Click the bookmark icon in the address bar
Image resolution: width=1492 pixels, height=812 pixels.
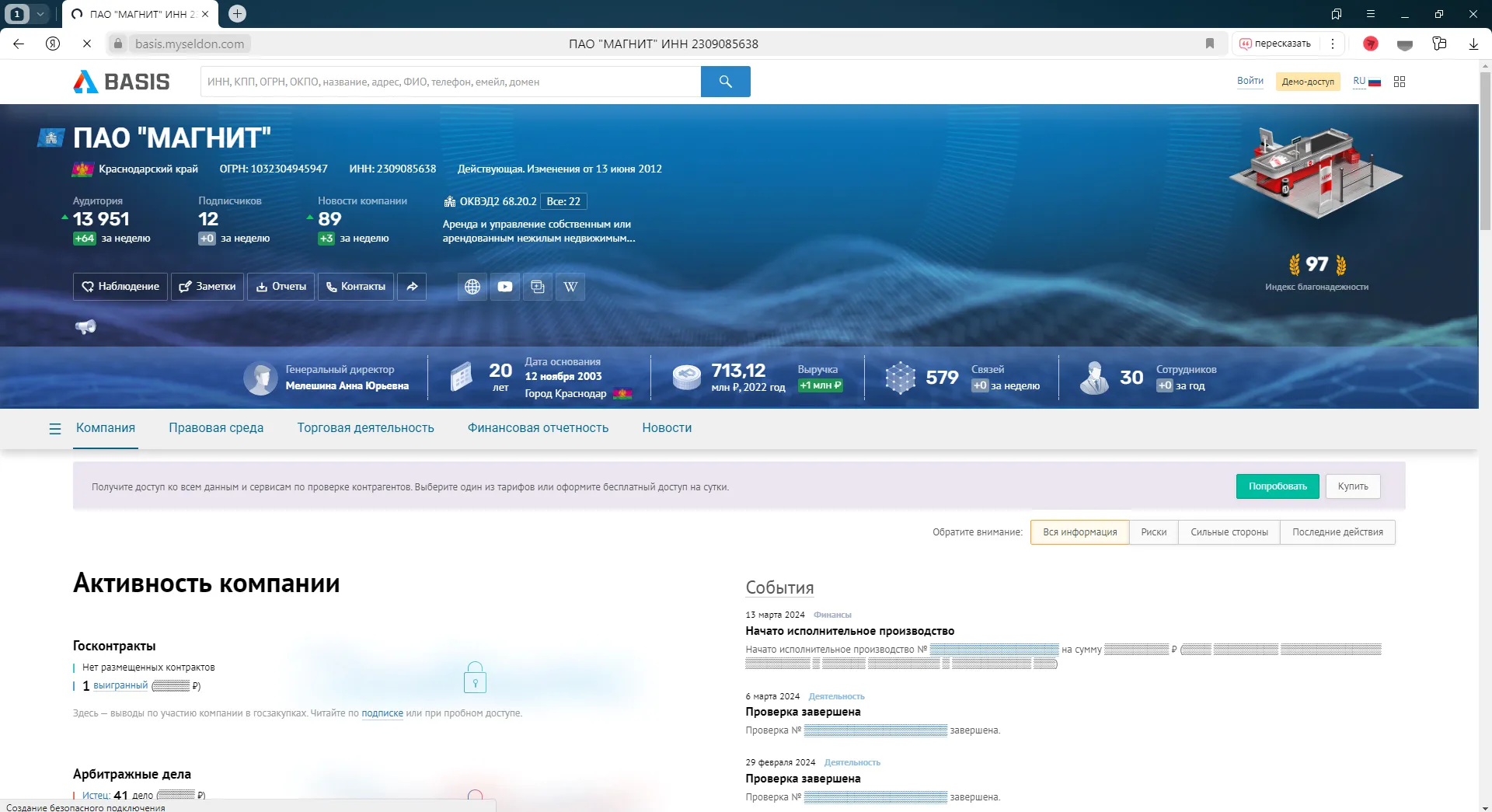1210,44
